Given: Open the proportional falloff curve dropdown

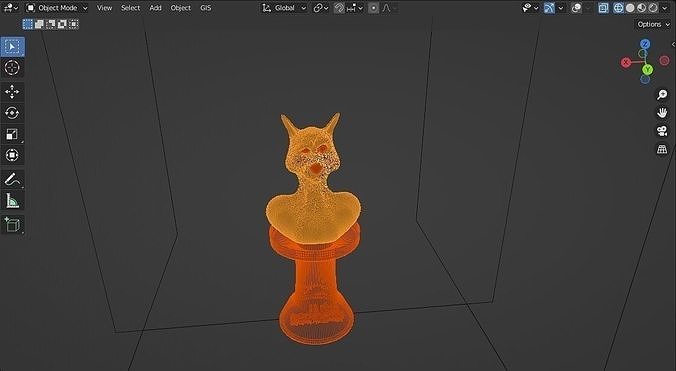Looking at the screenshot, I should point(389,8).
